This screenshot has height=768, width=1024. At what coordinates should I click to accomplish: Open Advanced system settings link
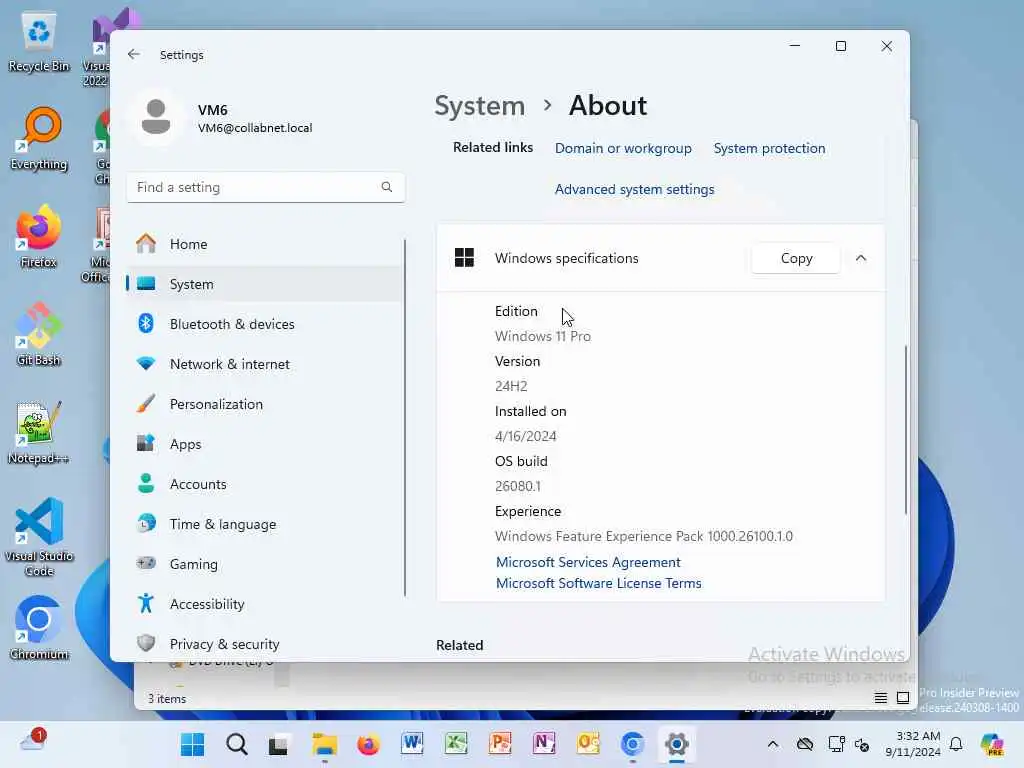[634, 189]
